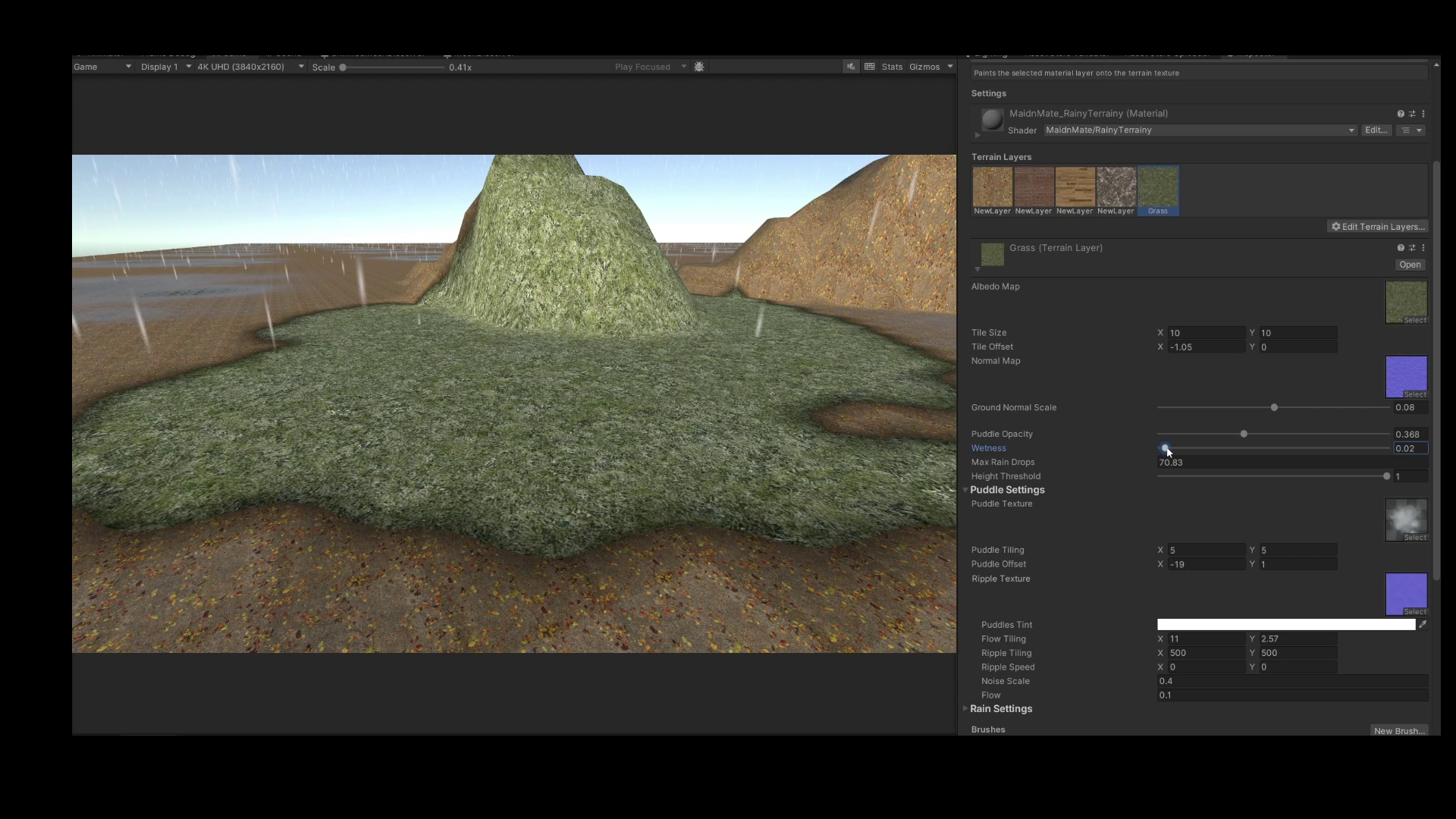Image resolution: width=1456 pixels, height=819 pixels.
Task: Click the eyedropper icon next to Puddles Tint
Action: 1423,625
